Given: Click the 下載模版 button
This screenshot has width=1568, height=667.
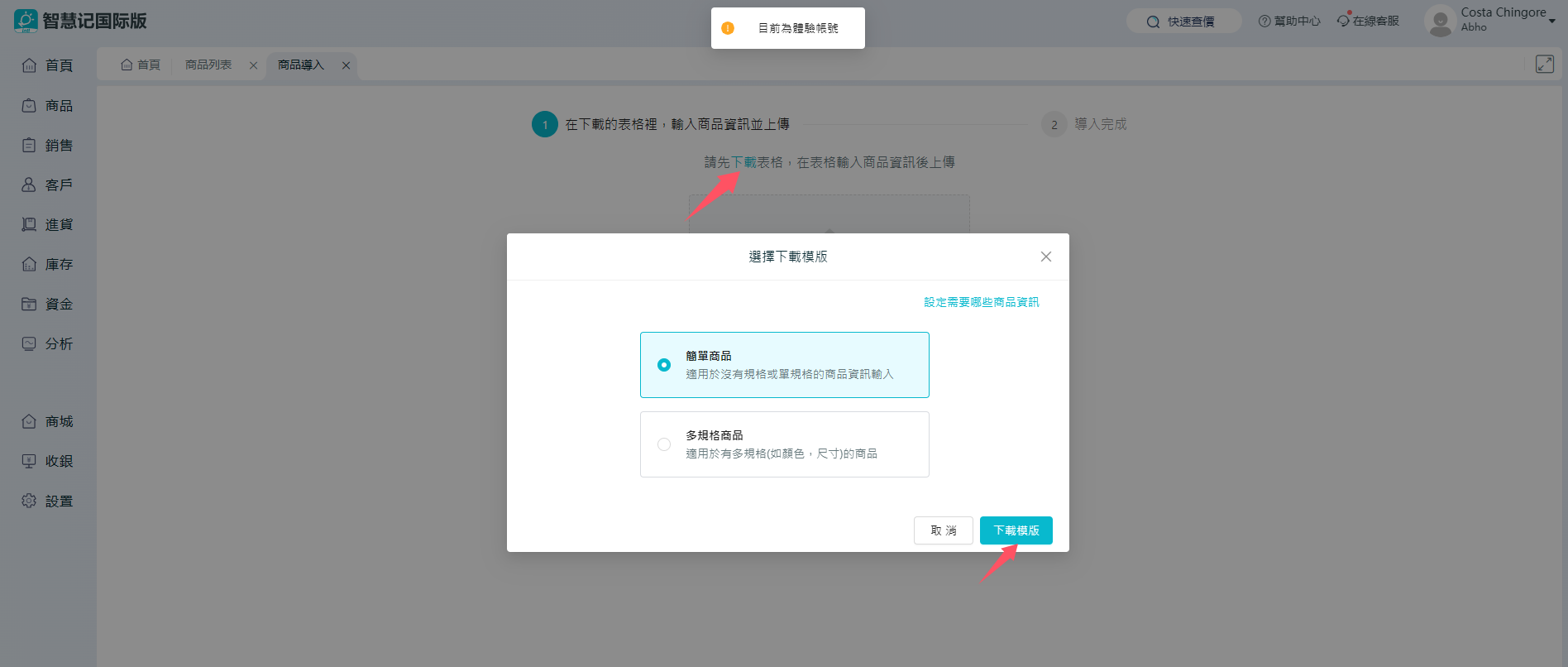Looking at the screenshot, I should pyautogui.click(x=1016, y=530).
